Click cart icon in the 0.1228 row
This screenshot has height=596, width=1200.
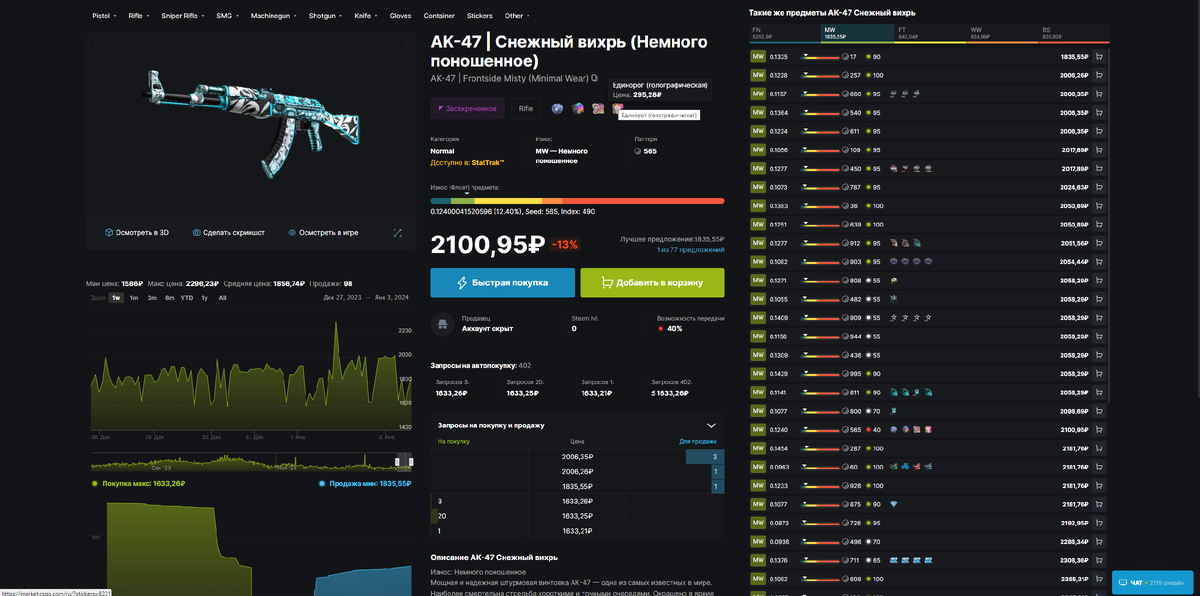pos(1100,75)
